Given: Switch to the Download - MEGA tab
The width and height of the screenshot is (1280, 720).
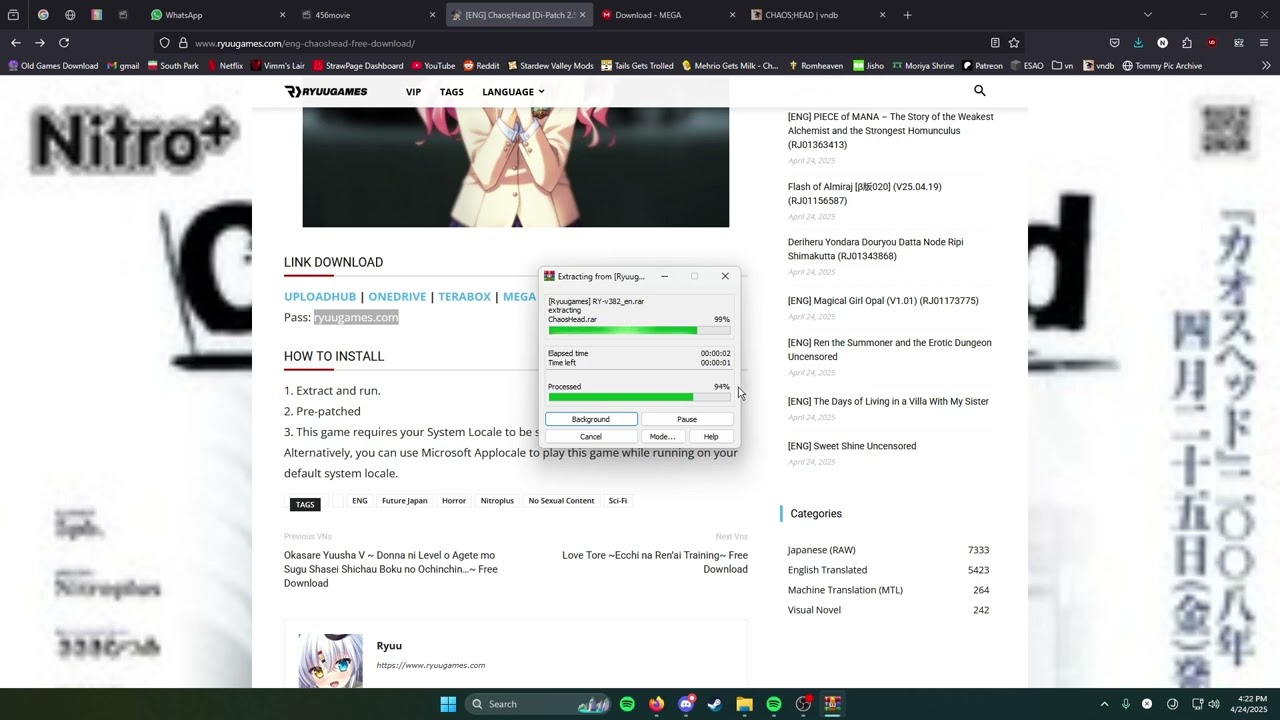Looking at the screenshot, I should coord(667,15).
